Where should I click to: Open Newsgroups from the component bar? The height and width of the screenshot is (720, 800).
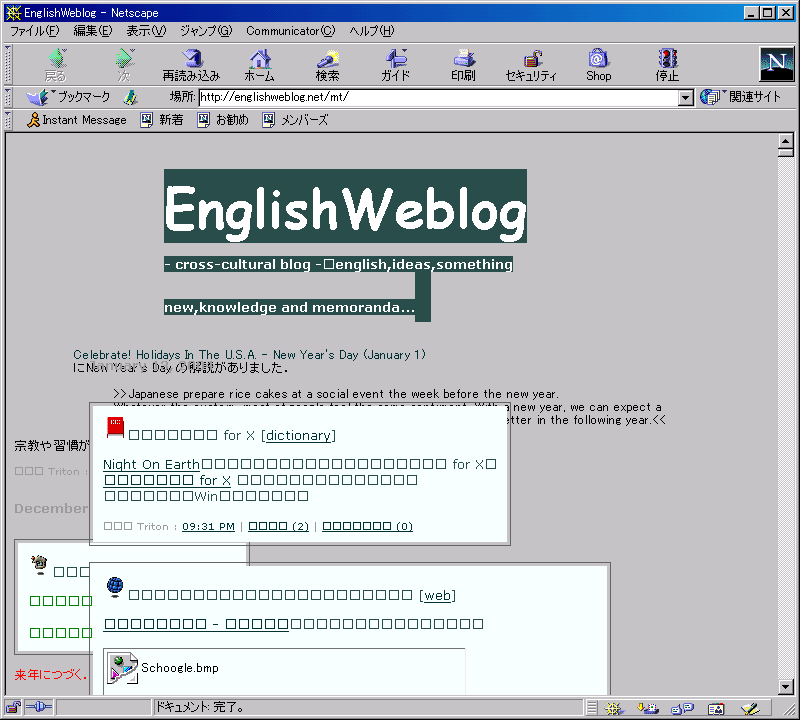pyautogui.click(x=682, y=708)
